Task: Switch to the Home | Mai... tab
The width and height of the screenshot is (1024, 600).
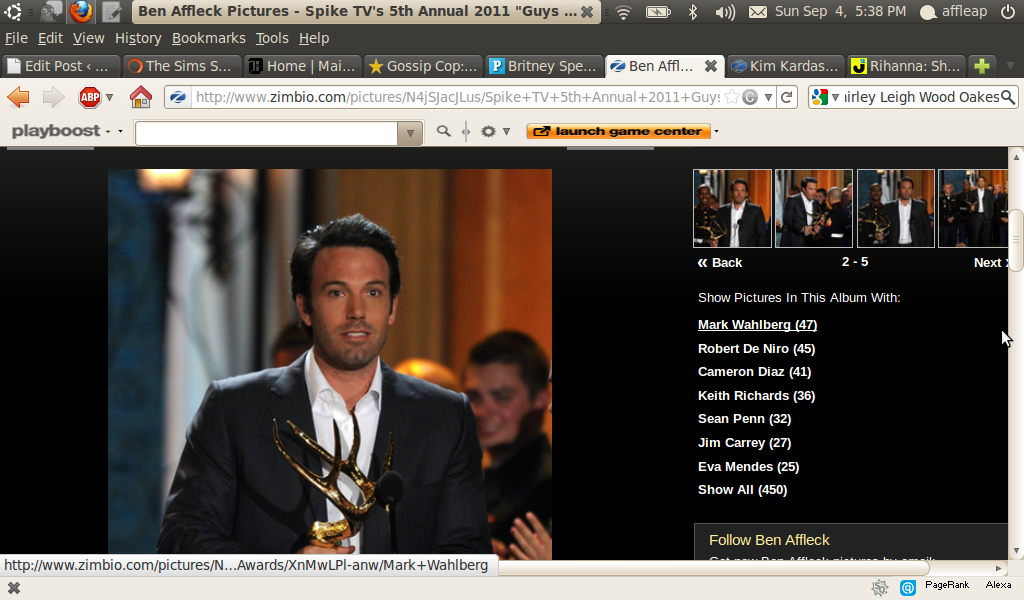Action: pyautogui.click(x=303, y=66)
